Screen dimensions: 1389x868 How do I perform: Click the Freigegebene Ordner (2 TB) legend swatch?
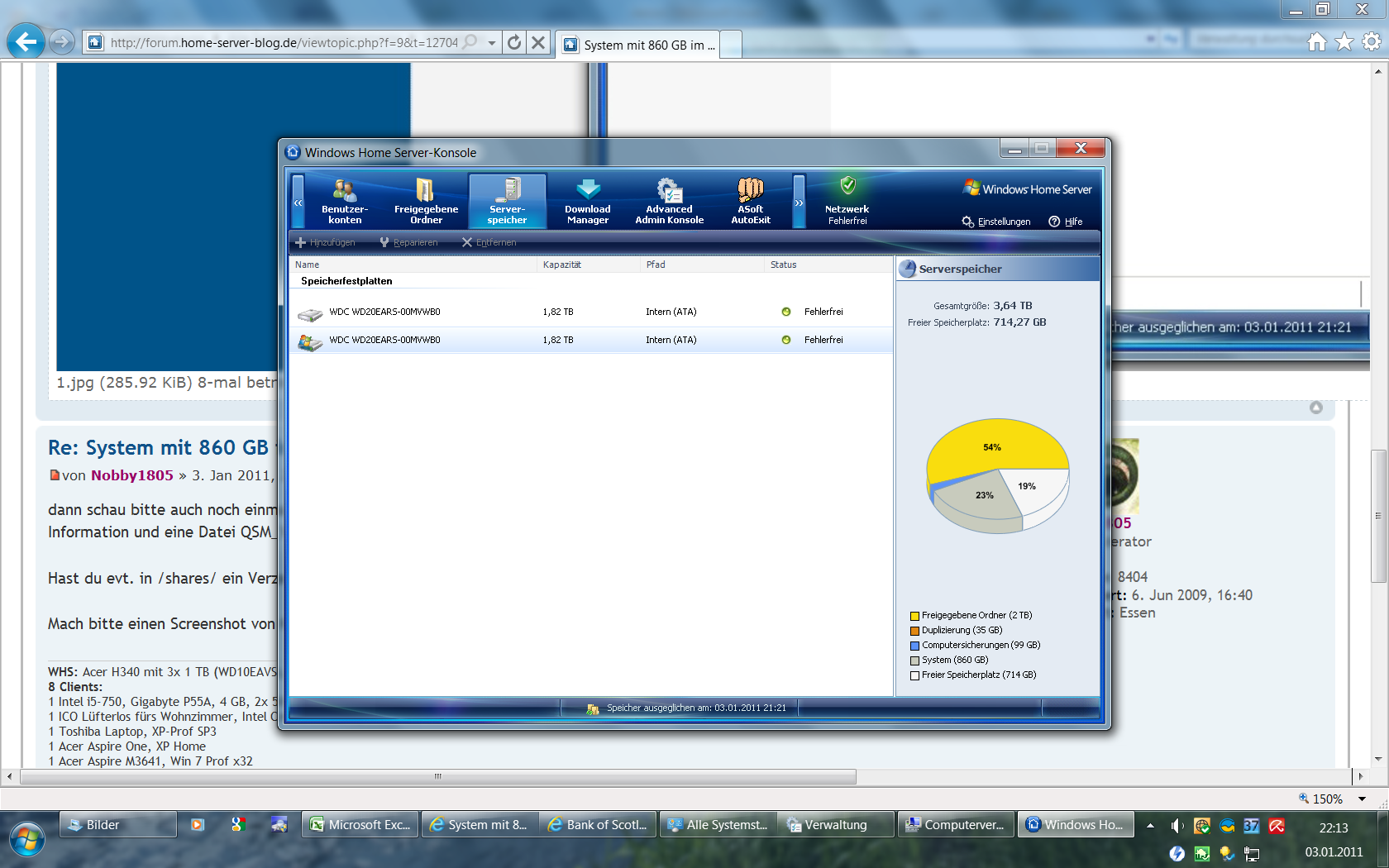click(914, 616)
